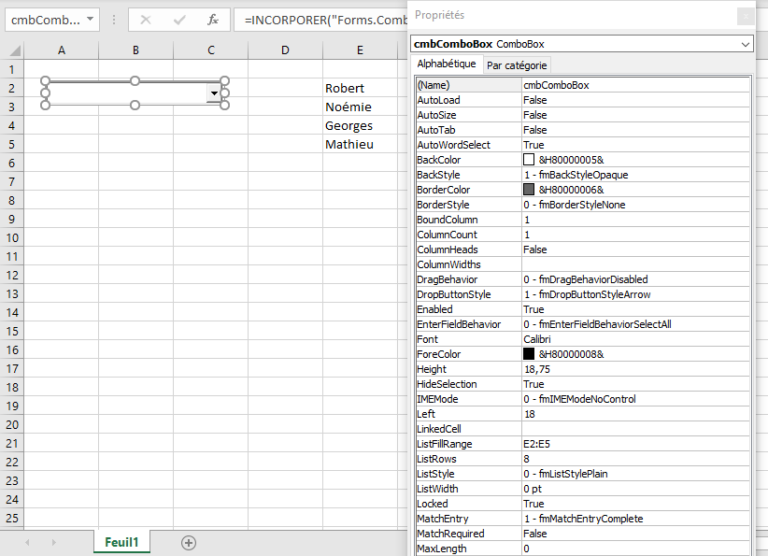The width and height of the screenshot is (768, 556).
Task: Click the fx Insert Function icon
Action: point(212,20)
